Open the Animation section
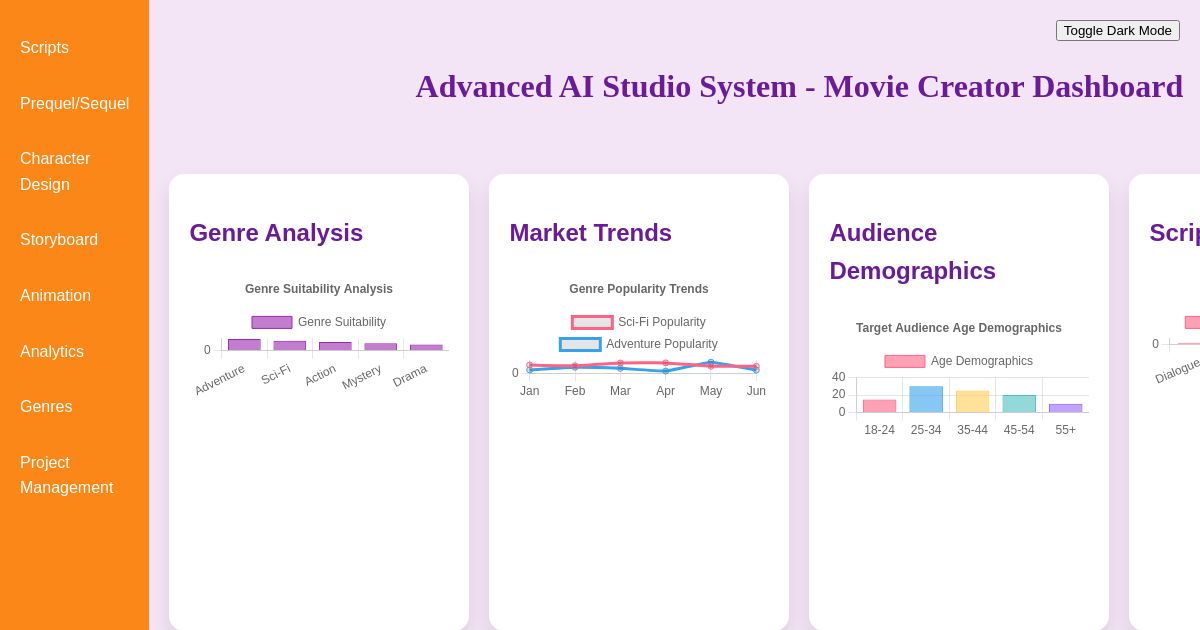Viewport: 1200px width, 630px height. click(x=55, y=296)
